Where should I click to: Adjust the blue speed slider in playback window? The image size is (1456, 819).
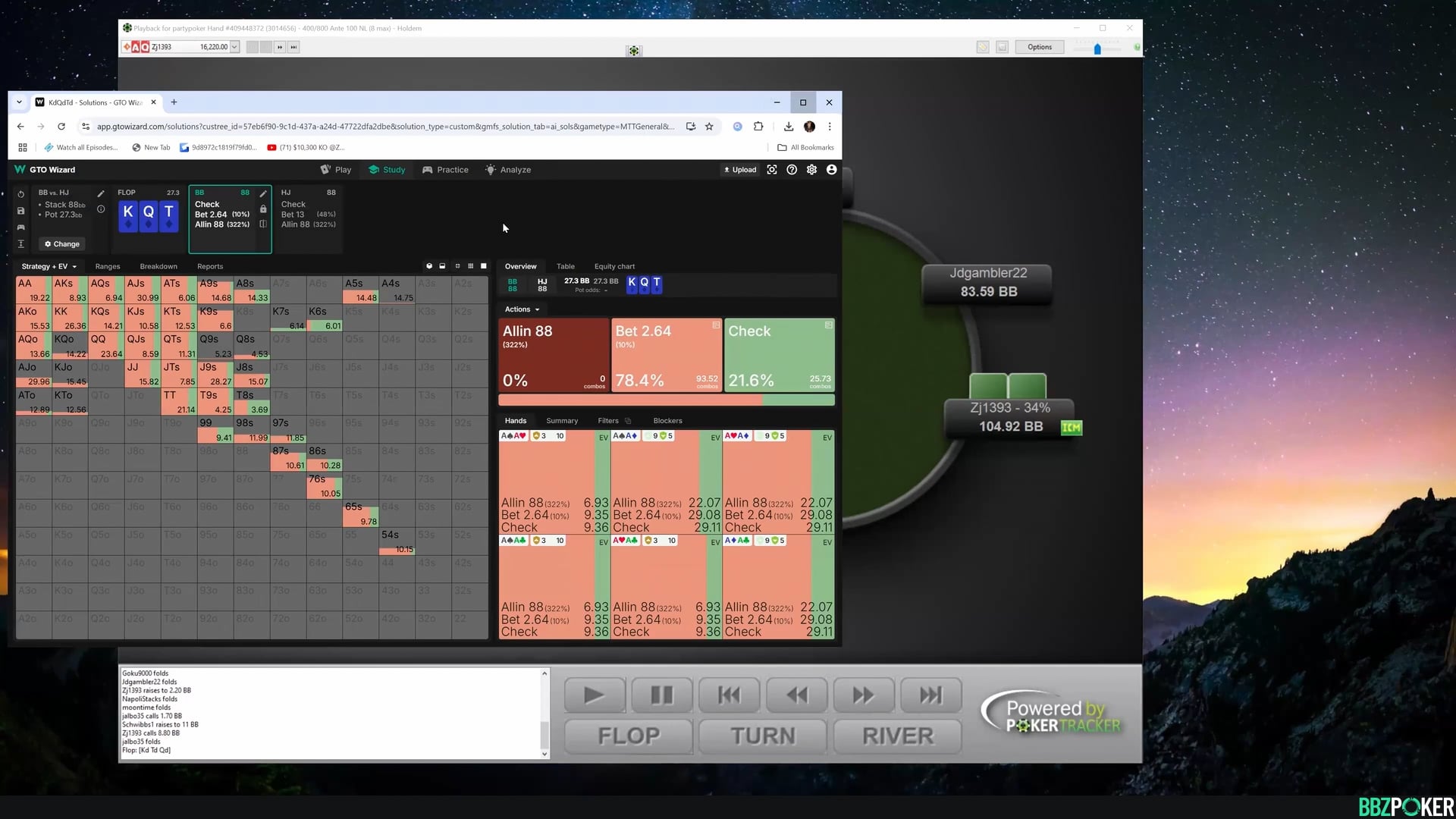click(x=1097, y=49)
